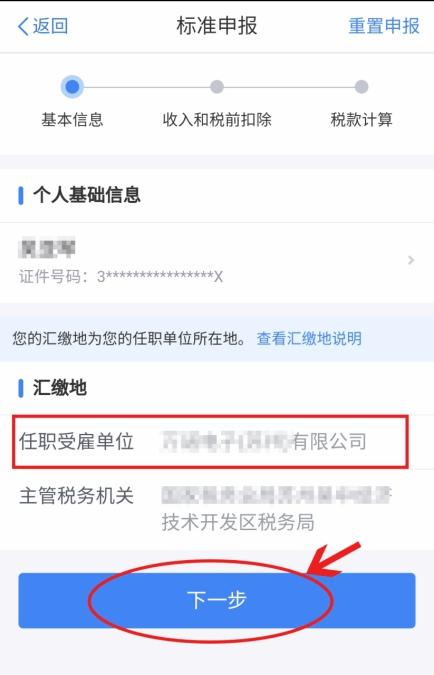
Task: Select the 基本信息 step dot
Action: point(72,87)
